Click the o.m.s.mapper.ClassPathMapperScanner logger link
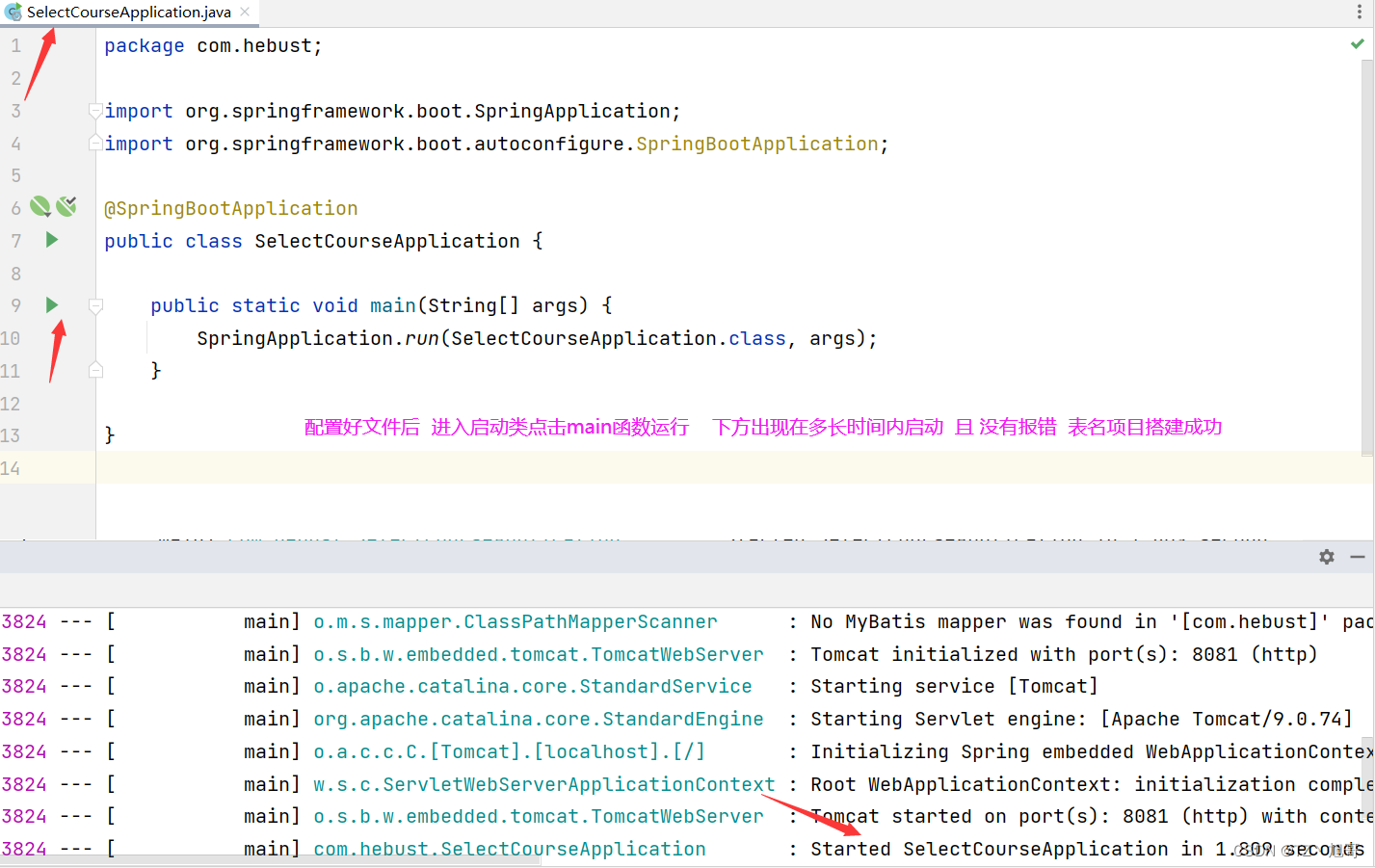 click(516, 622)
